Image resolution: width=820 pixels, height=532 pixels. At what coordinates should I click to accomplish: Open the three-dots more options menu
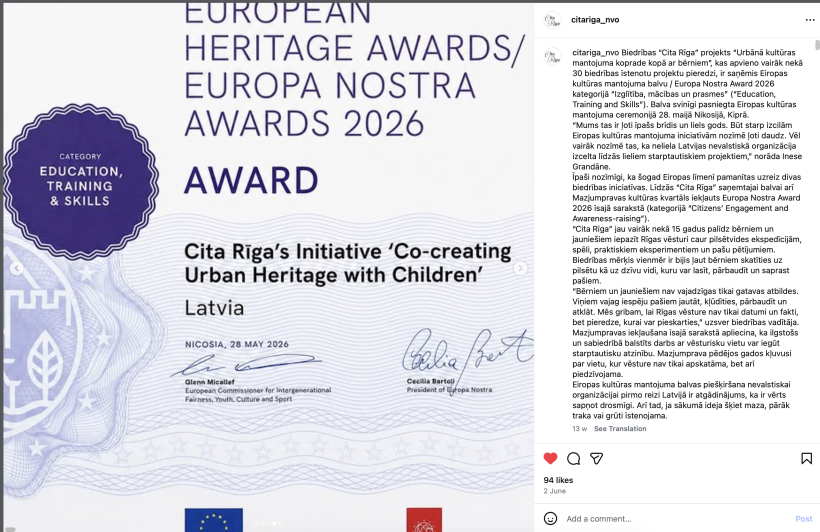coord(810,20)
